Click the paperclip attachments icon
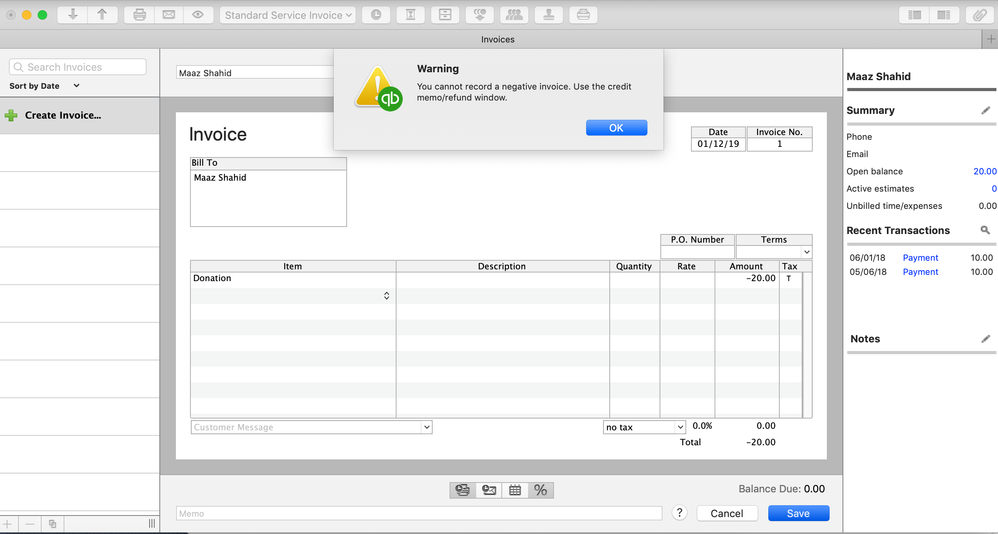Image resolution: width=998 pixels, height=534 pixels. click(x=980, y=15)
